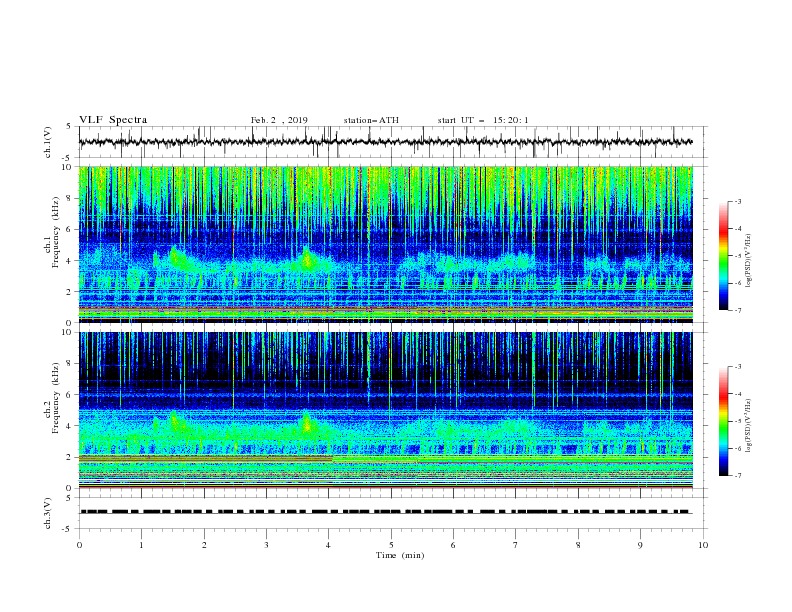Click the '-7' label on lower colorbar
Viewport: 792px width, 612px height.
click(737, 475)
